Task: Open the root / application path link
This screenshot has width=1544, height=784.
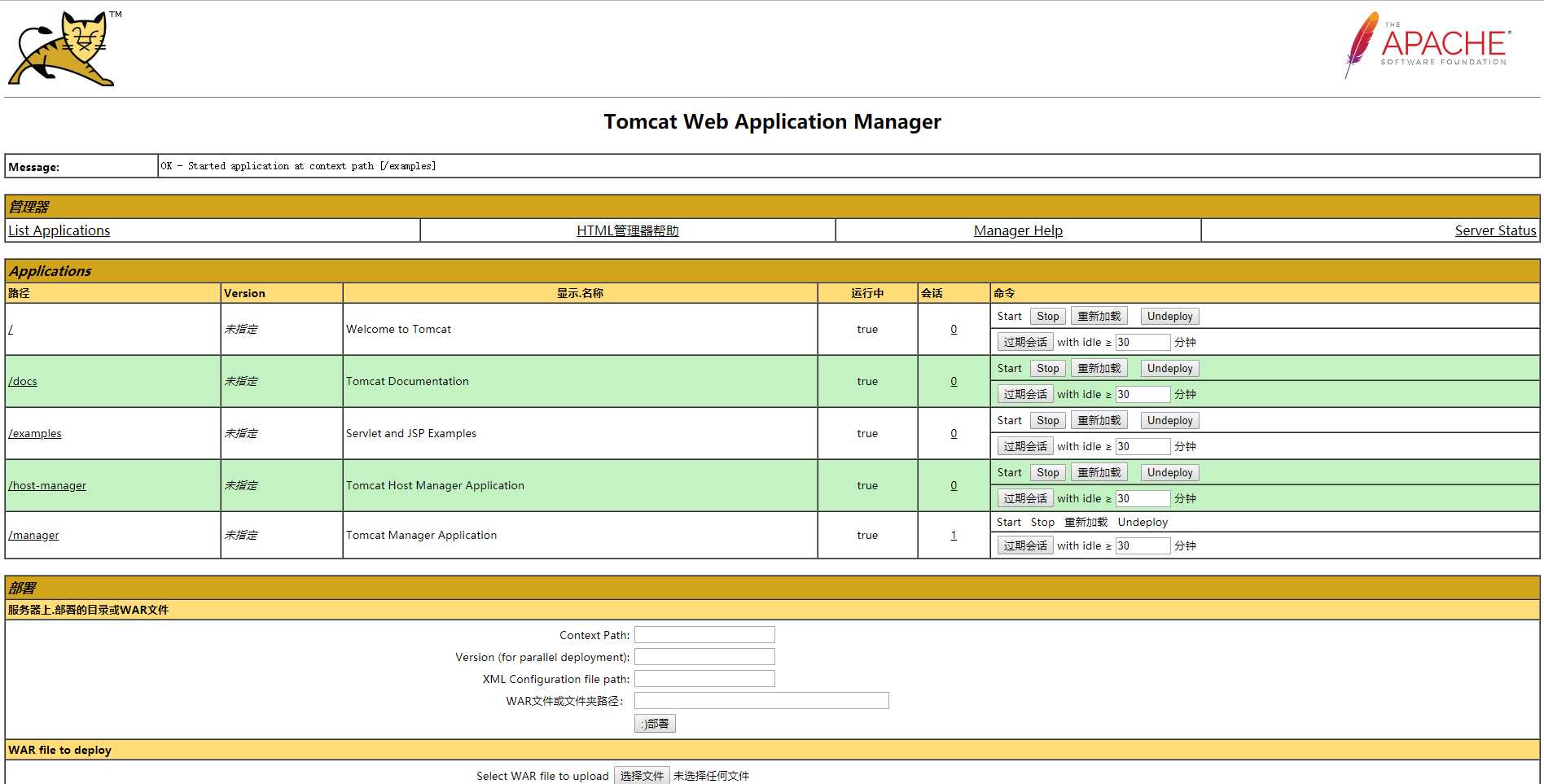Action: [11, 329]
